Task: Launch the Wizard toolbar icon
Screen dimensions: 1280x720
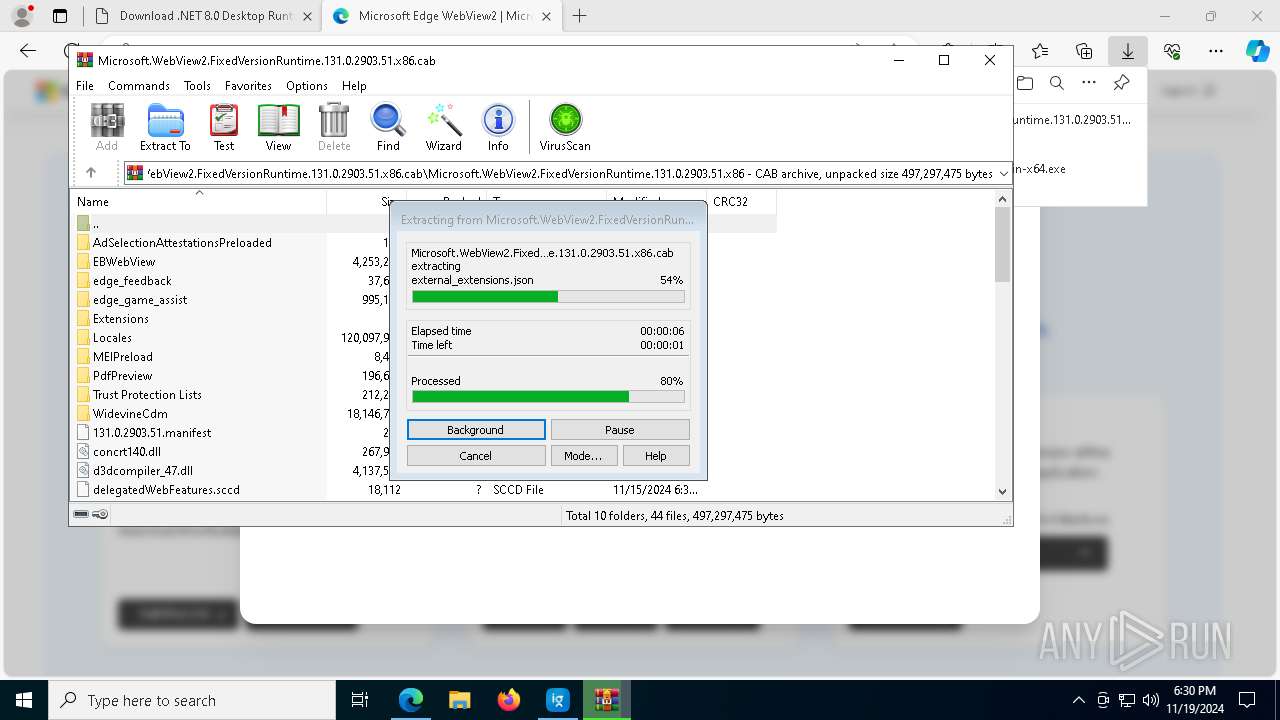Action: 443,127
